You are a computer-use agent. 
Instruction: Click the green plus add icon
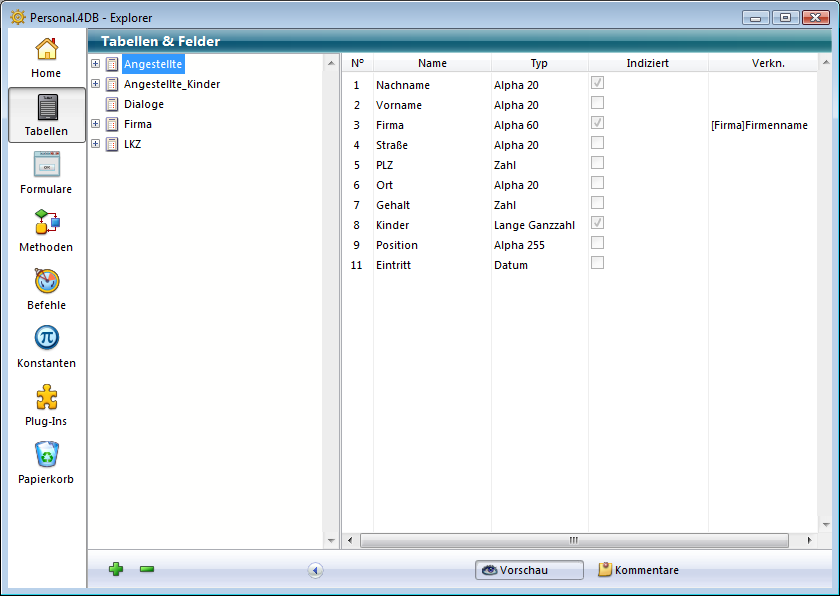(116, 569)
